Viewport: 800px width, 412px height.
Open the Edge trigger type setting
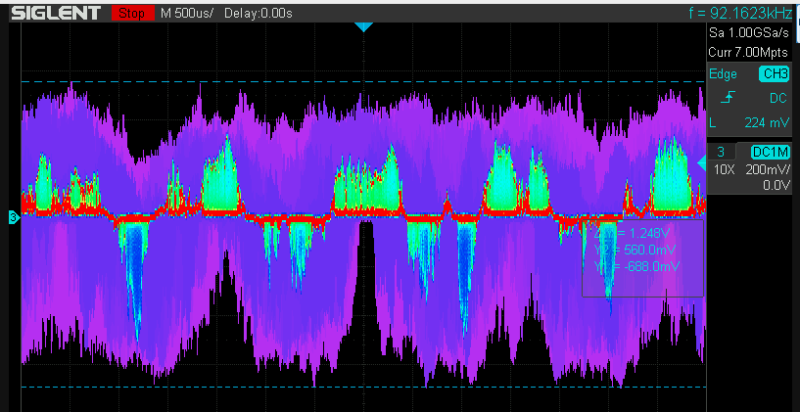point(724,74)
